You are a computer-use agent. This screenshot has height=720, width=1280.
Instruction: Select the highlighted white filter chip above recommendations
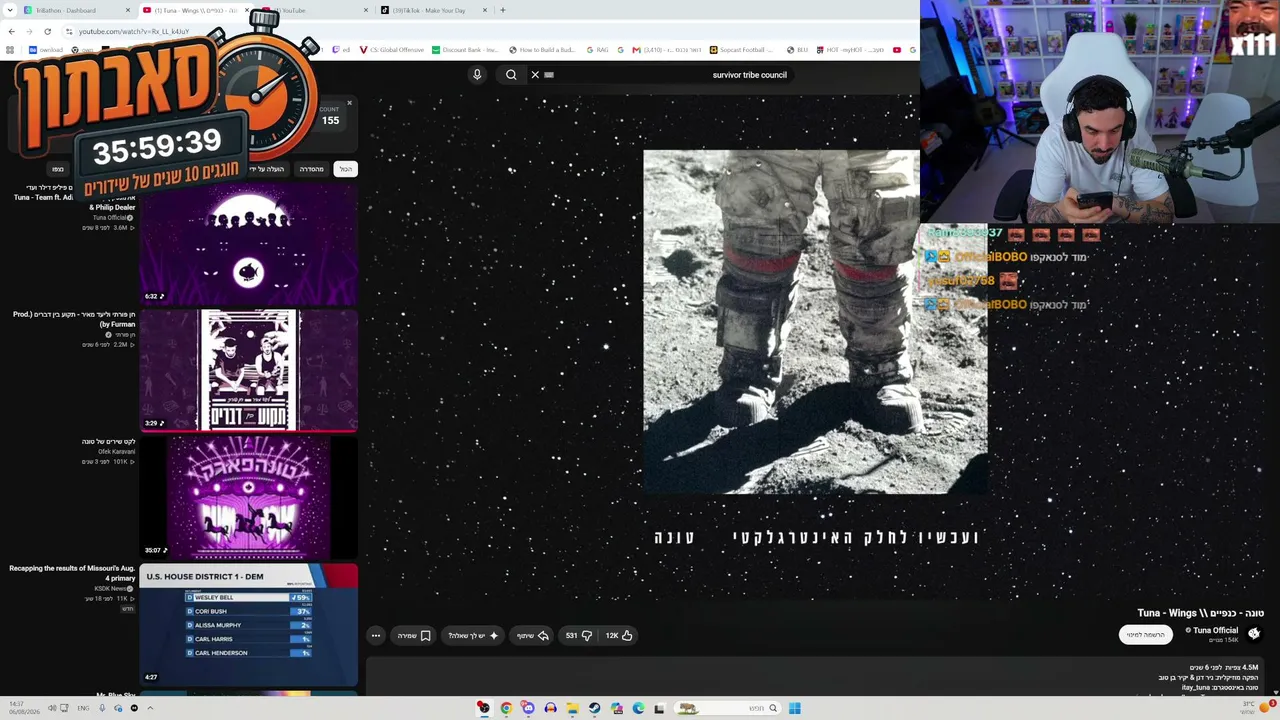click(346, 169)
